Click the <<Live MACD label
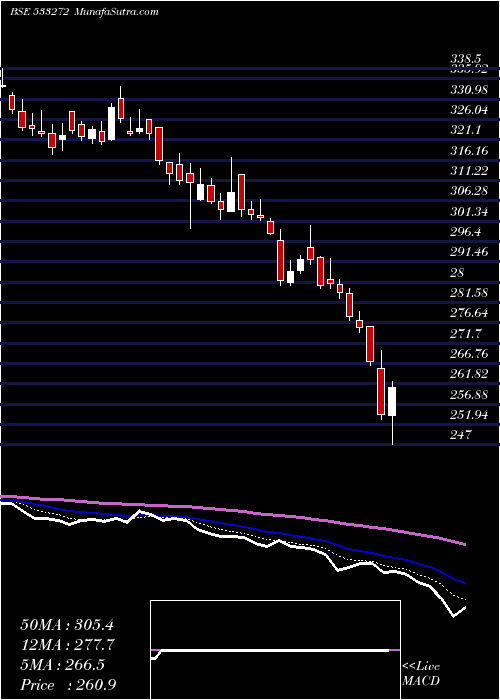 click(x=421, y=674)
